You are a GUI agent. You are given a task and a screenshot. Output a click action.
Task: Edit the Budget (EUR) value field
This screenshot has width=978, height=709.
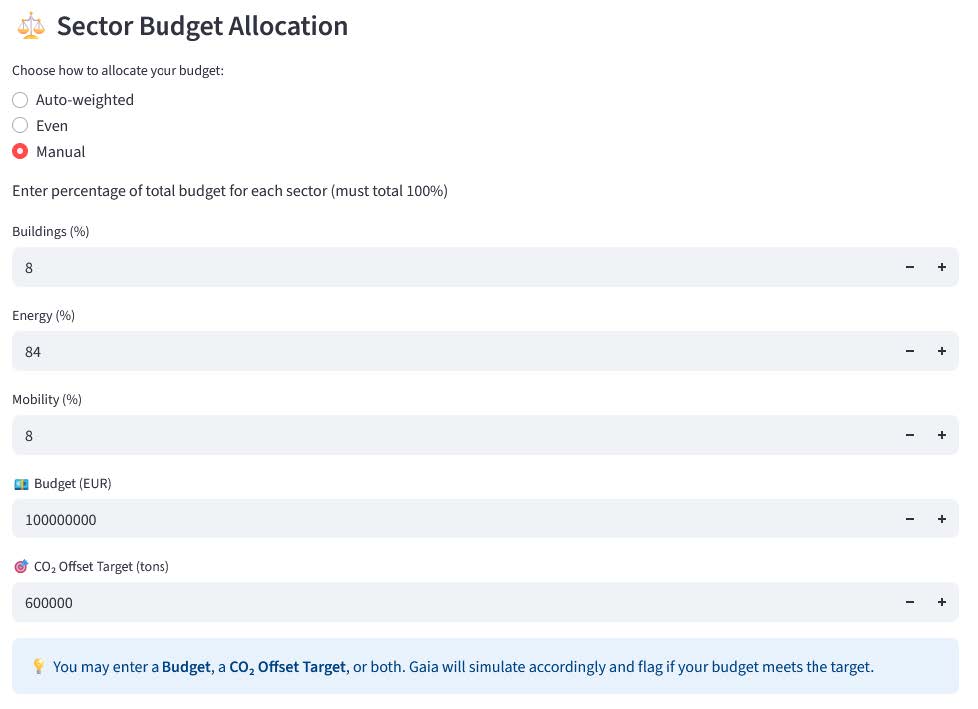pos(450,519)
